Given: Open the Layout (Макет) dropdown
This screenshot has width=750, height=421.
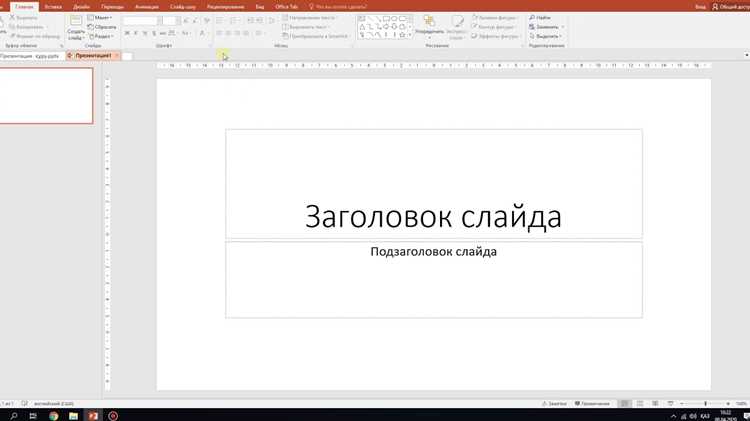Looking at the screenshot, I should click(x=100, y=18).
